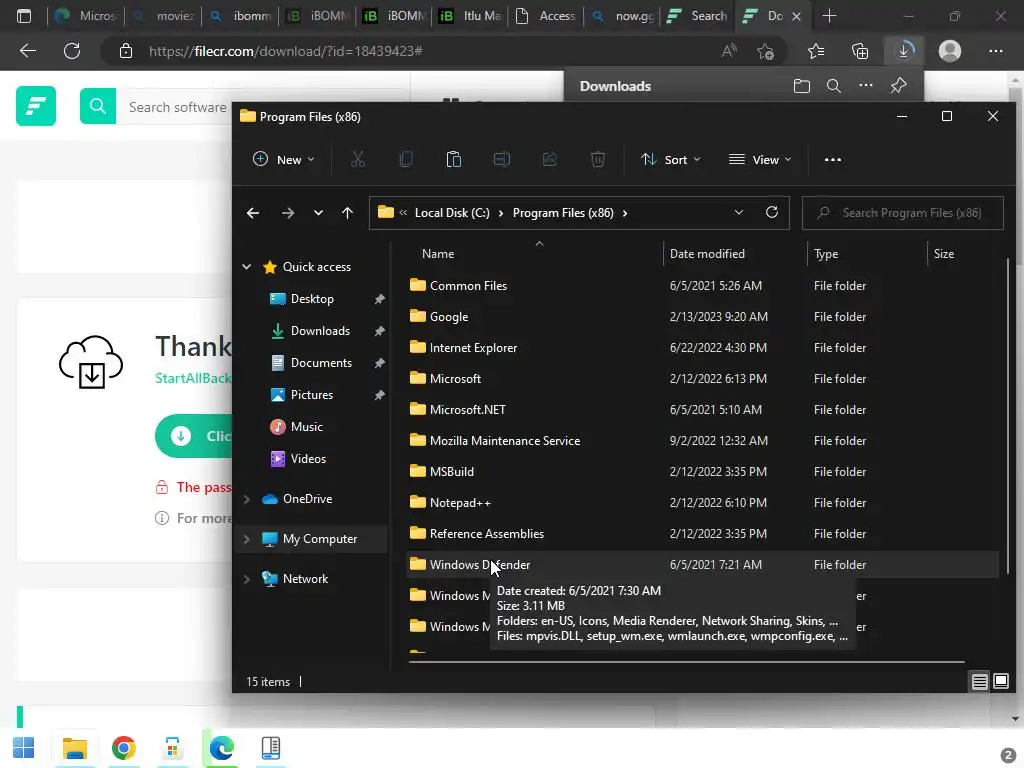Open more options in Downloads panel
This screenshot has width=1024, height=768.
[x=865, y=86]
